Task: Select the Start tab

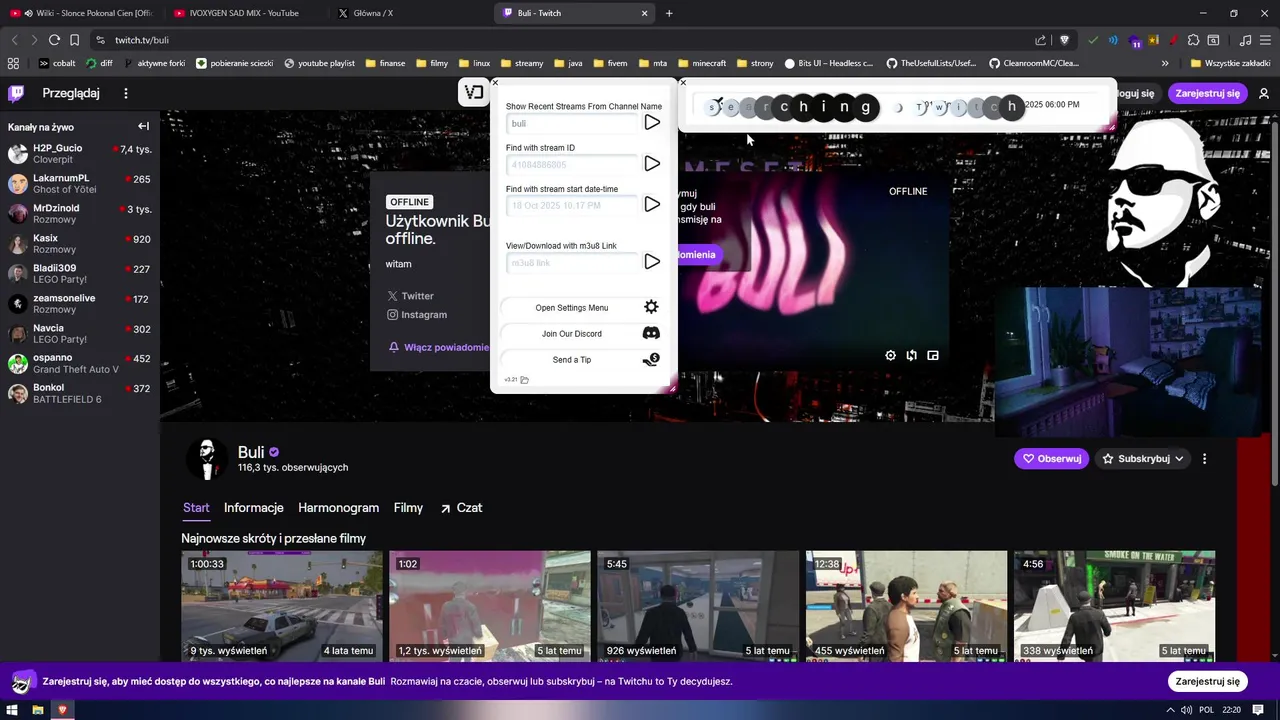Action: [x=196, y=508]
